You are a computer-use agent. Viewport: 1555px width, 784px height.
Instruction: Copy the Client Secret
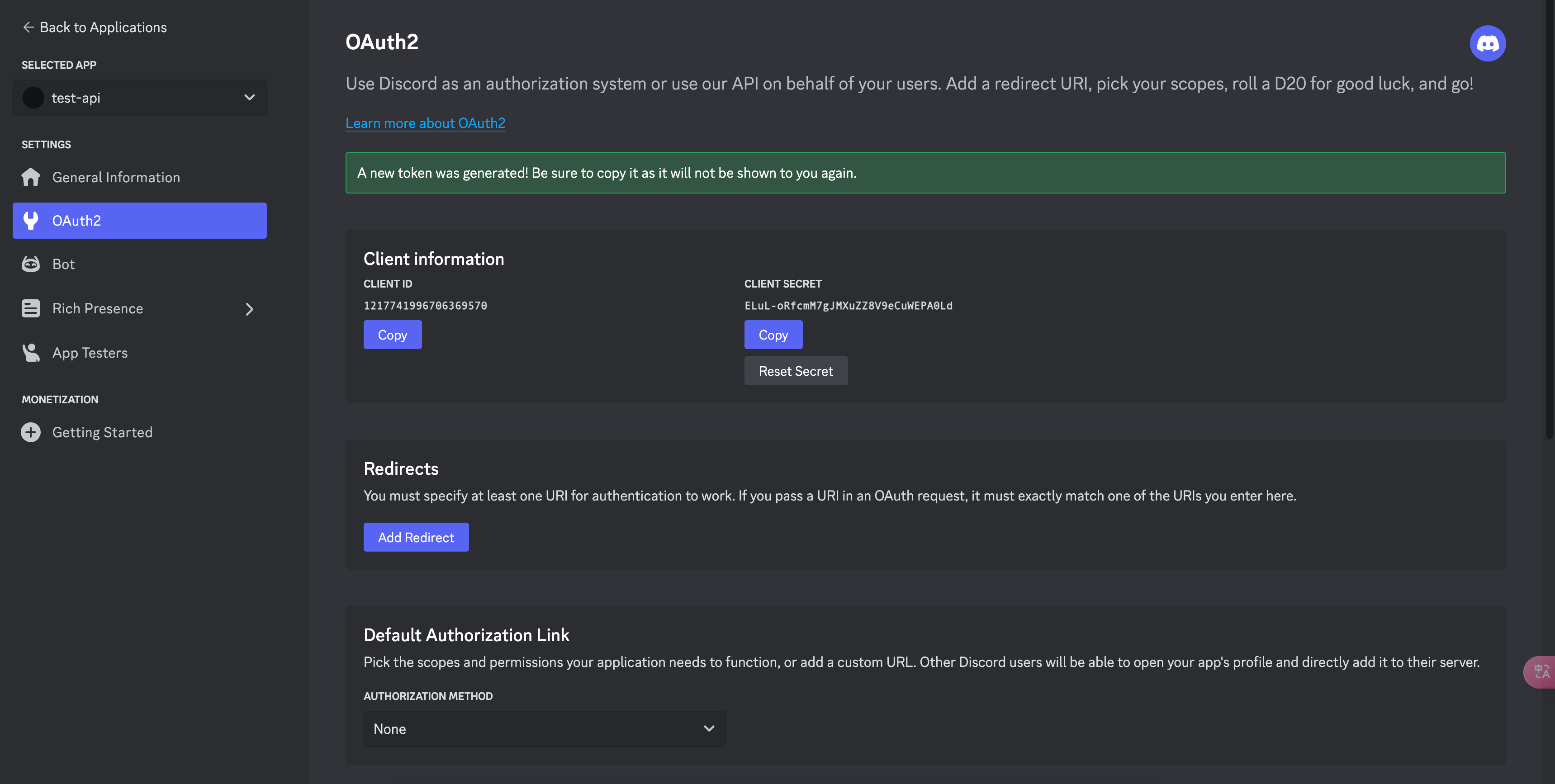(773, 335)
